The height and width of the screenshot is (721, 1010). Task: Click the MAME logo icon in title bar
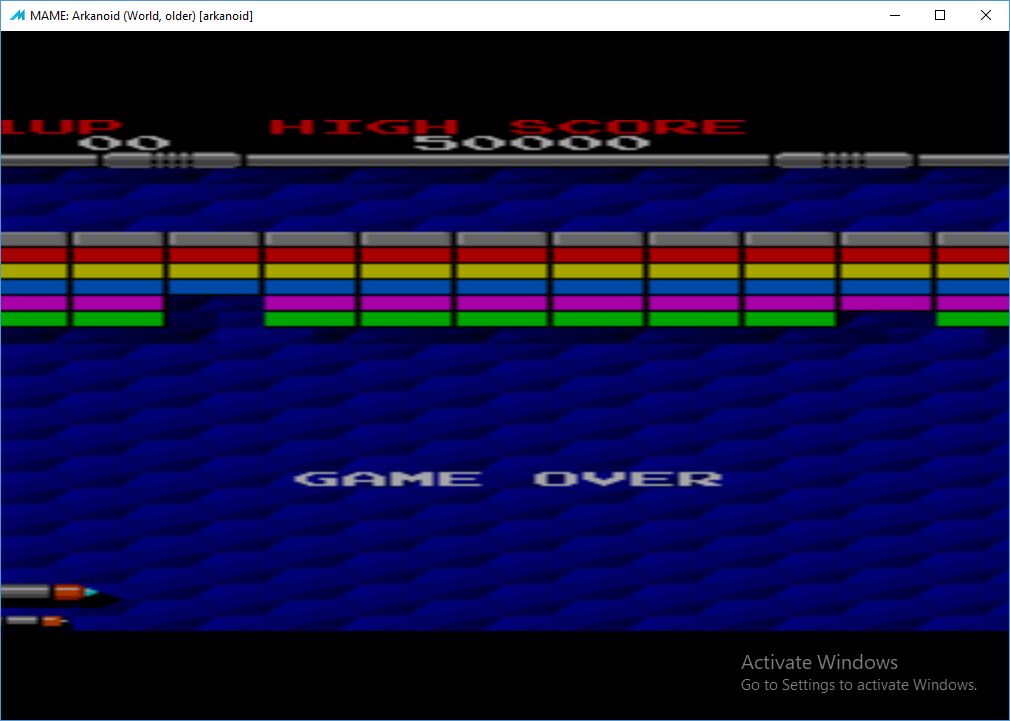pyautogui.click(x=17, y=15)
